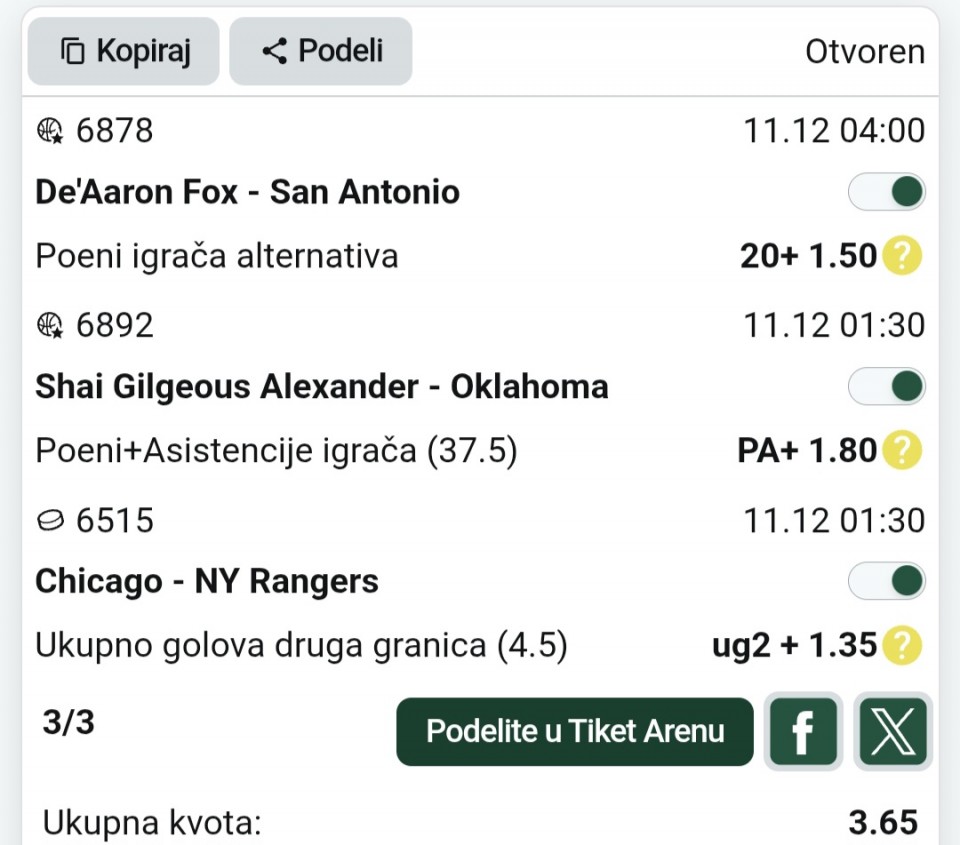Image resolution: width=960 pixels, height=845 pixels.
Task: Click basketball icon beside code 6892
Action: point(50,325)
